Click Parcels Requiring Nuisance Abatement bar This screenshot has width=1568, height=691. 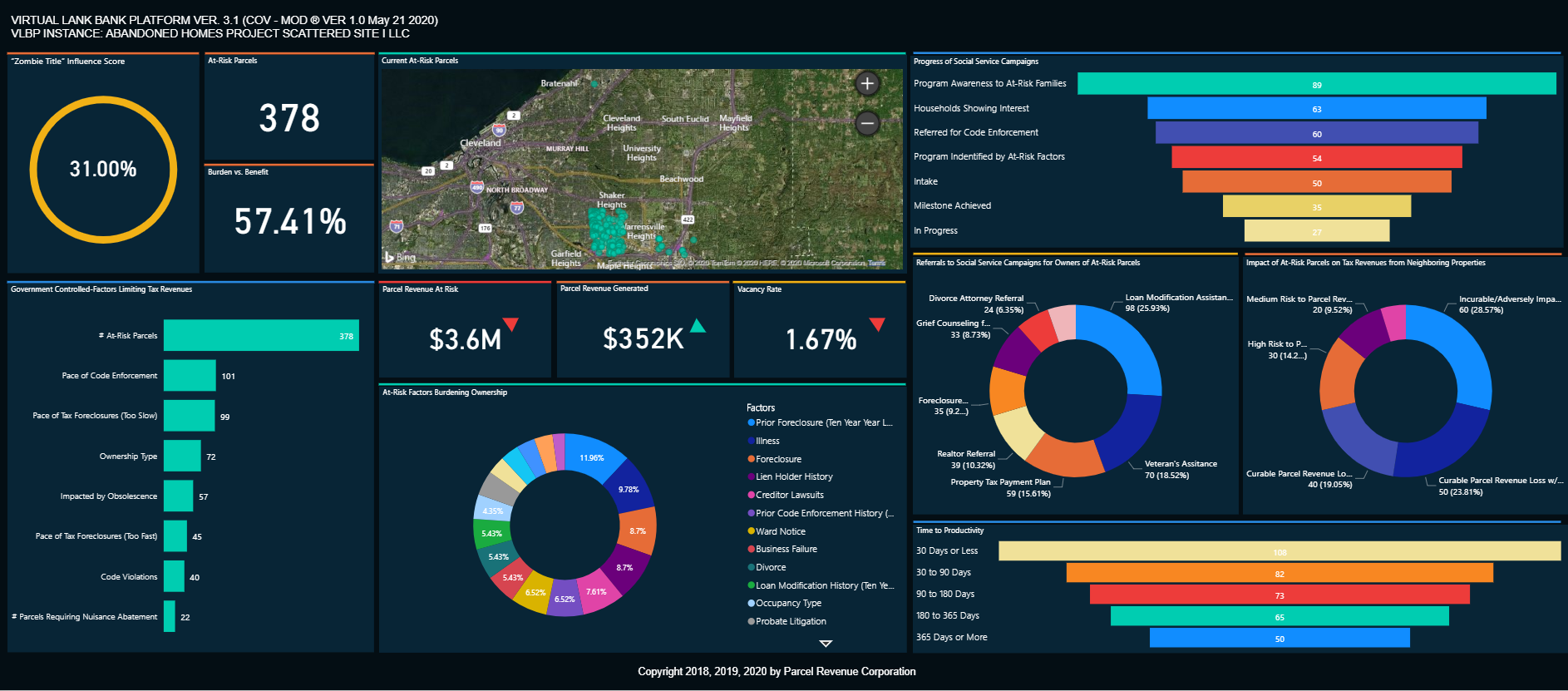click(x=170, y=617)
